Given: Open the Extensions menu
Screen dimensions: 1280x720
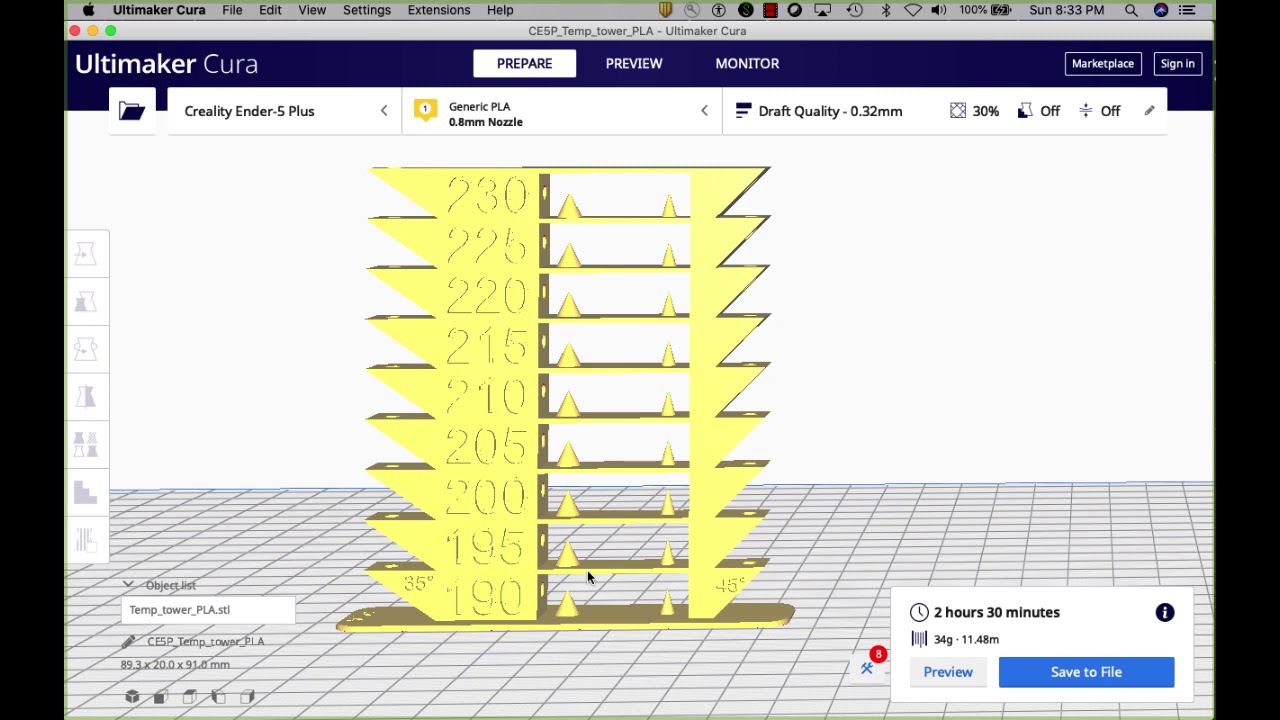Looking at the screenshot, I should pos(439,10).
